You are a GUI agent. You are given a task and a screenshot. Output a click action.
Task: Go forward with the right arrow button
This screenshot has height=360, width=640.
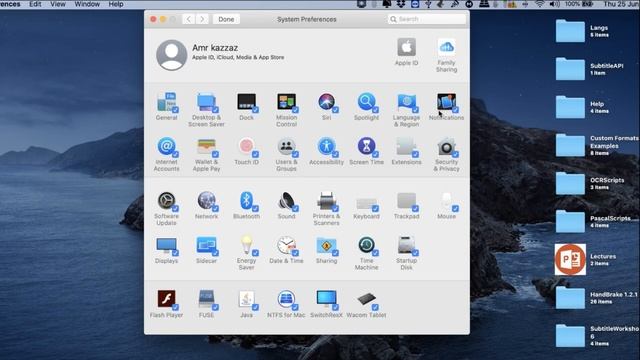click(202, 19)
